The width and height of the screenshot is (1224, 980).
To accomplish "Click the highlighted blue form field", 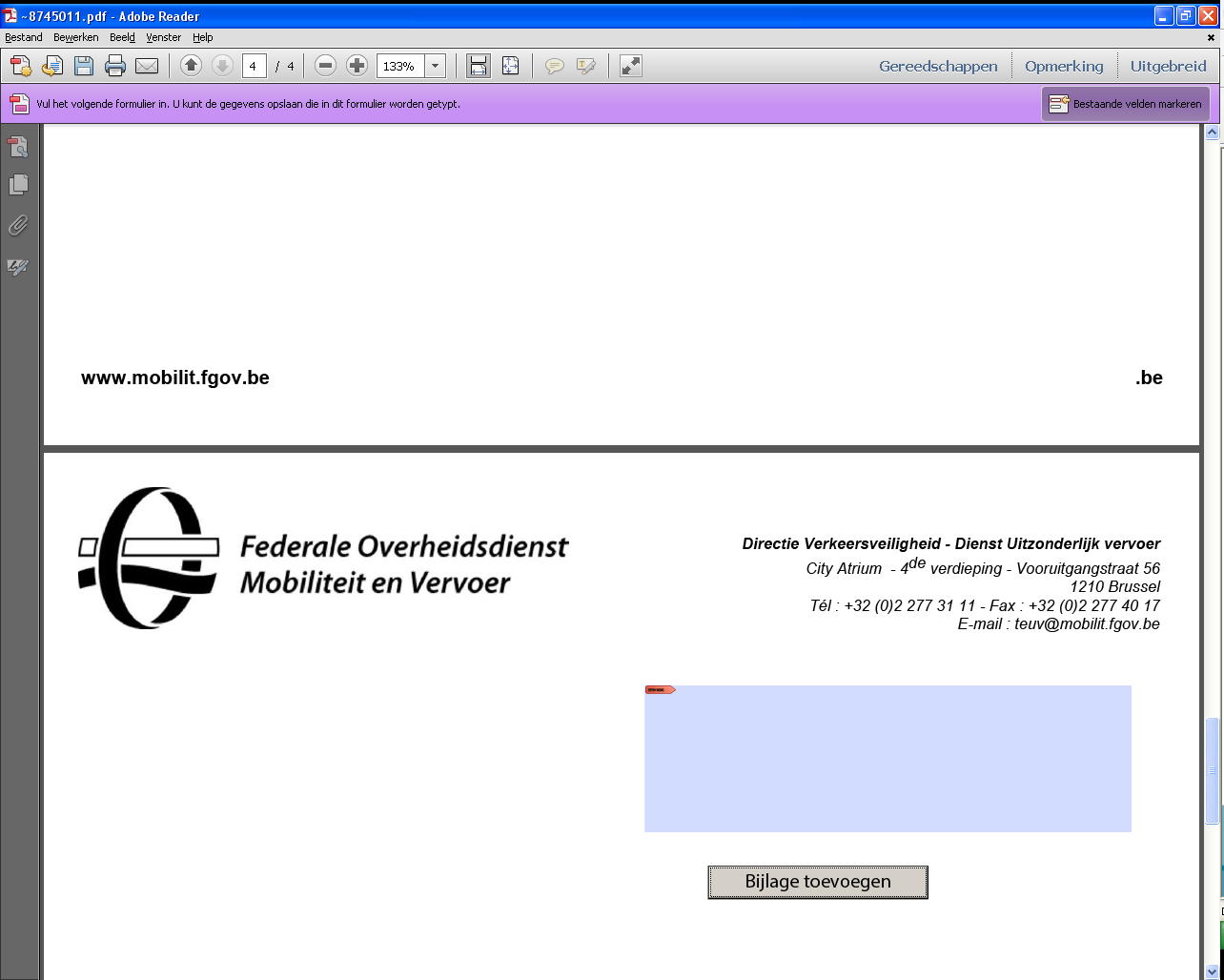I will coord(887,759).
